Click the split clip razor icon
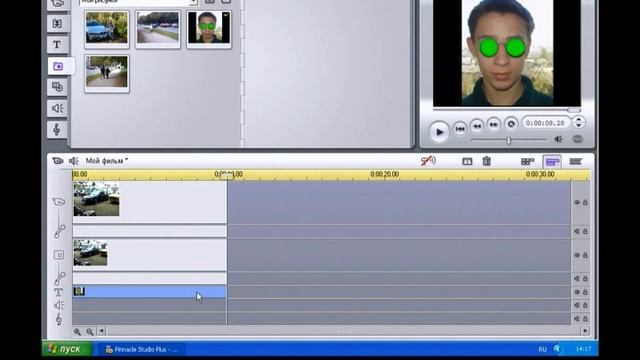The width and height of the screenshot is (640, 360). click(467, 162)
